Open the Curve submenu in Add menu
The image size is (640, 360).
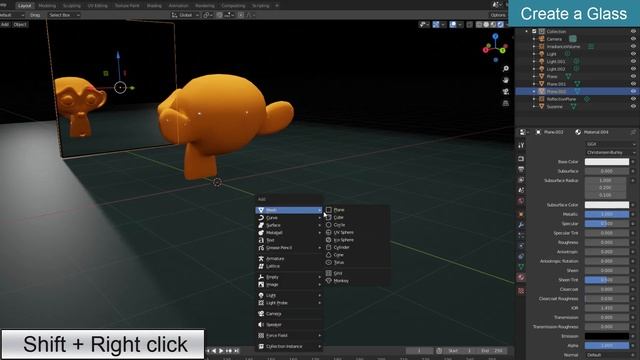pos(289,218)
